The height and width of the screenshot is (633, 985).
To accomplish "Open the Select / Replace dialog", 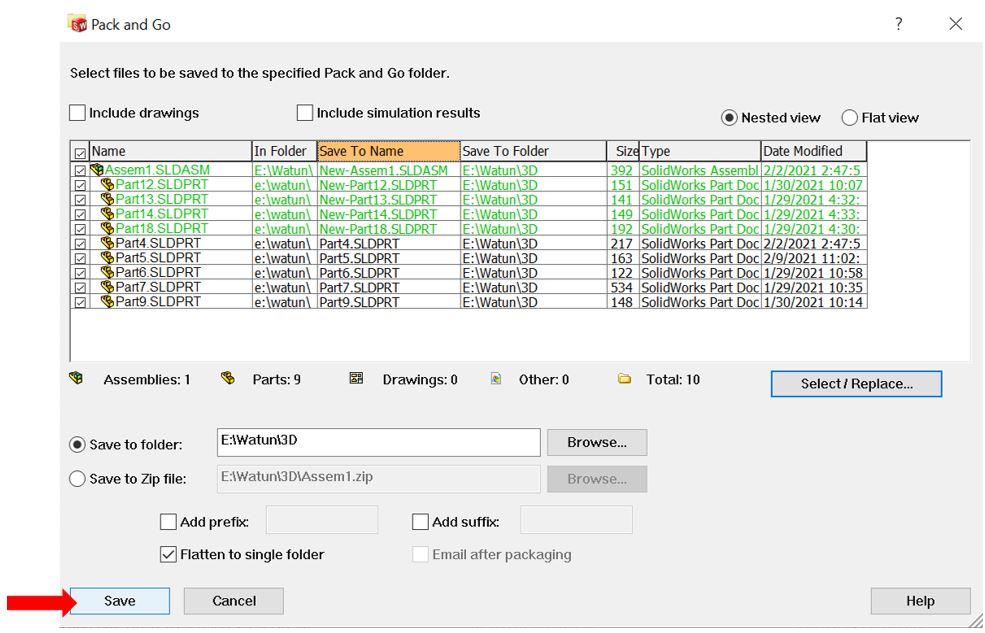I will tap(856, 384).
